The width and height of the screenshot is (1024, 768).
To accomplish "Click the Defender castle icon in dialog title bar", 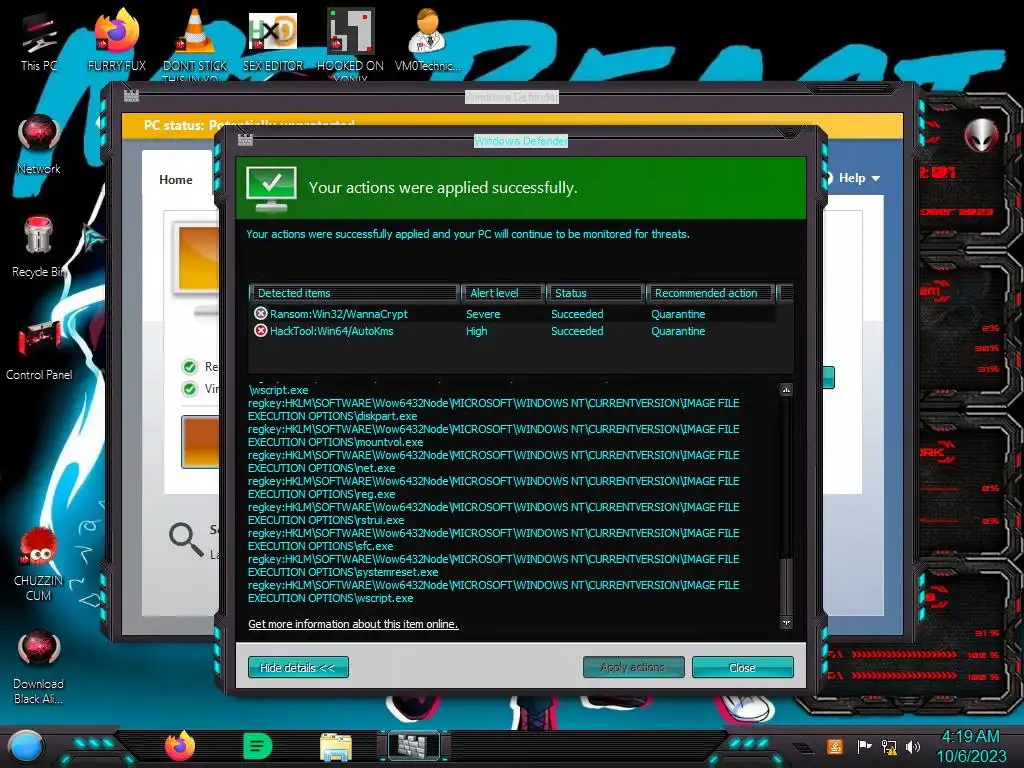I will click(245, 140).
